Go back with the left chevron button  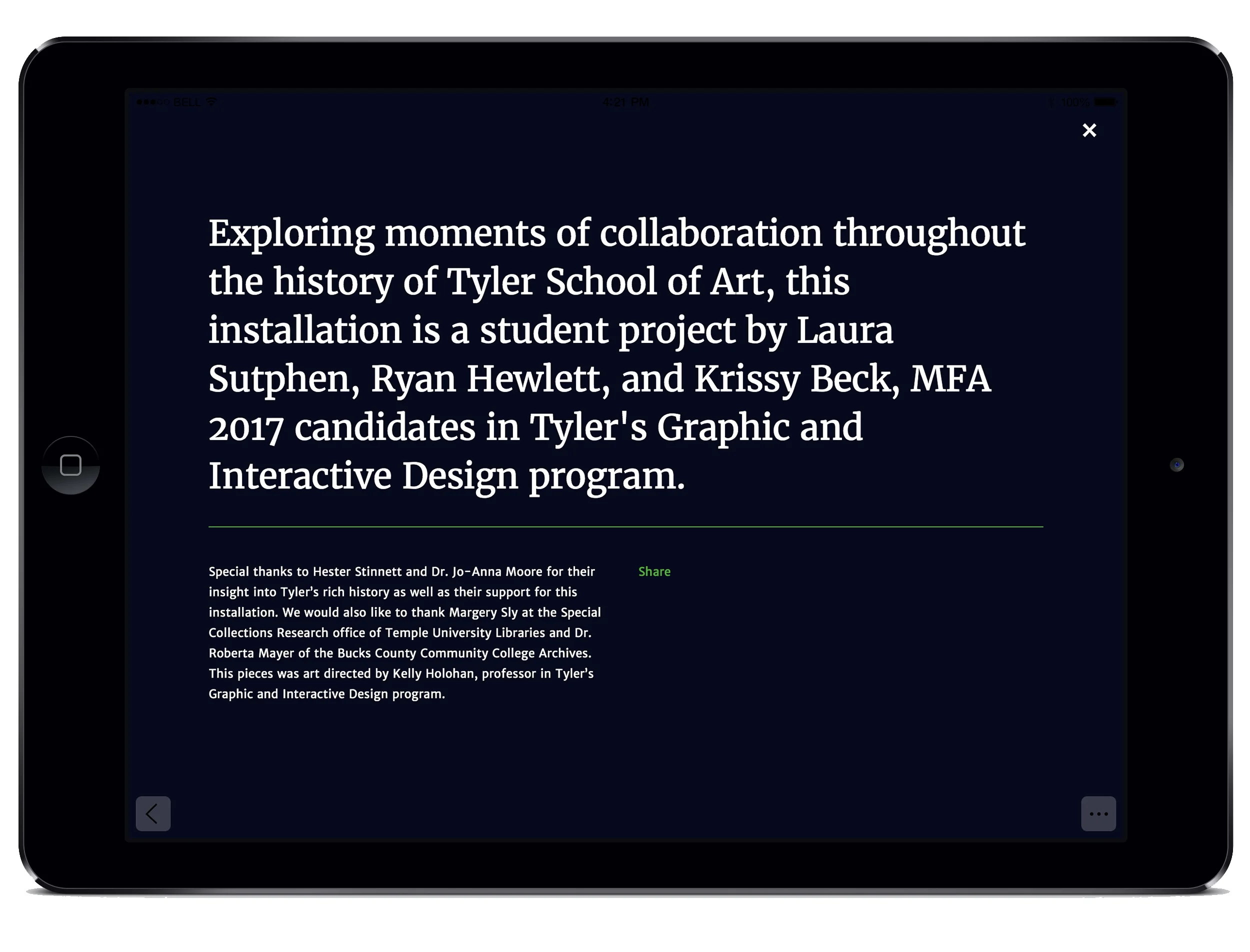pos(153,813)
